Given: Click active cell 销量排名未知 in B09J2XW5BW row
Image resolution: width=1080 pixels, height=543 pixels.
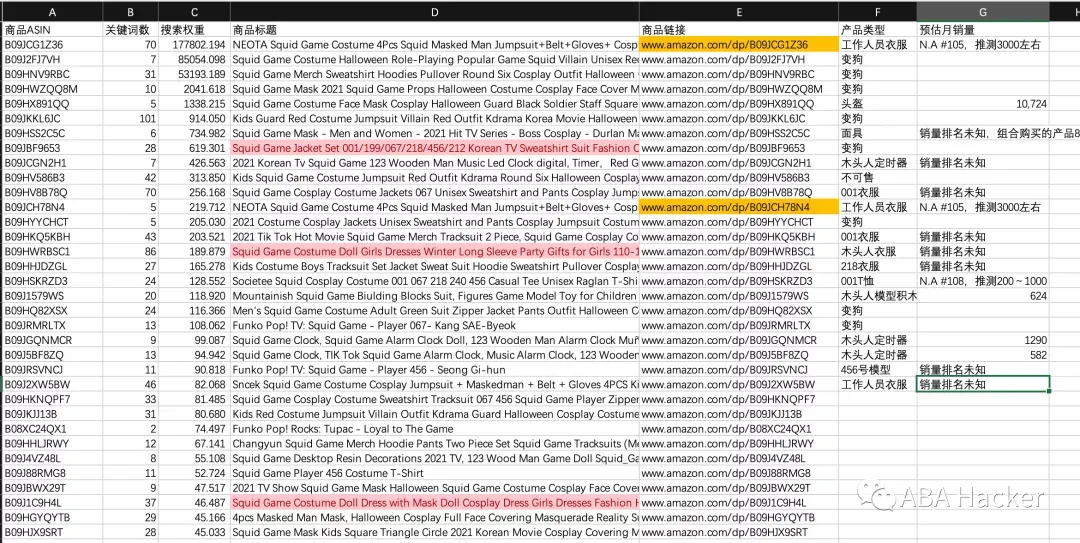Looking at the screenshot, I should 983,385.
